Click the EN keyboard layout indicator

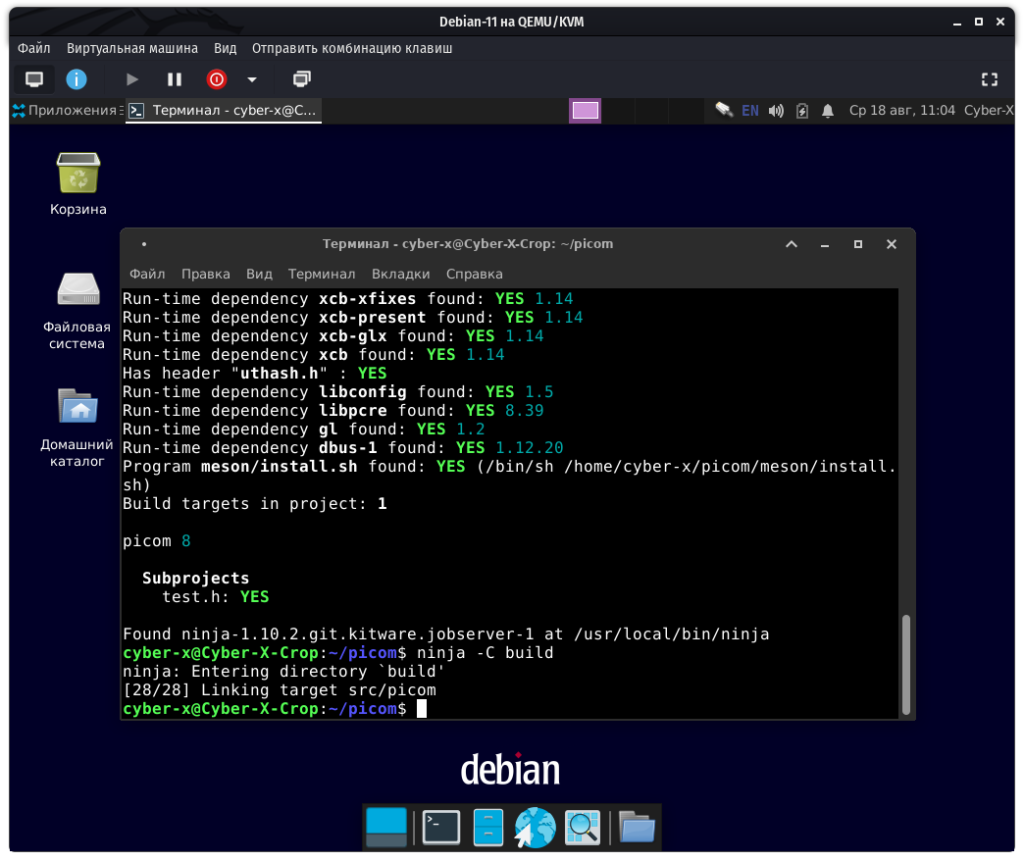pyautogui.click(x=750, y=110)
